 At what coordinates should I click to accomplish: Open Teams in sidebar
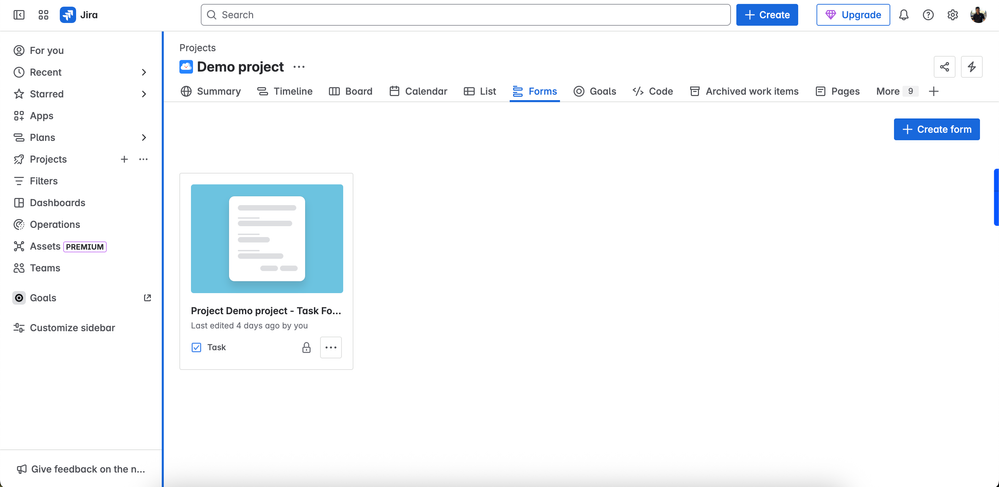tap(81, 268)
